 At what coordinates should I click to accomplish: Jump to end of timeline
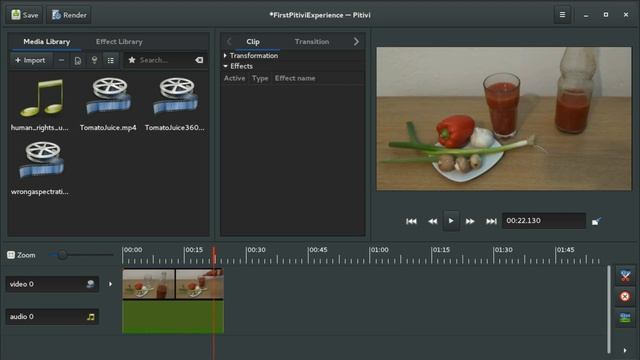(x=491, y=221)
